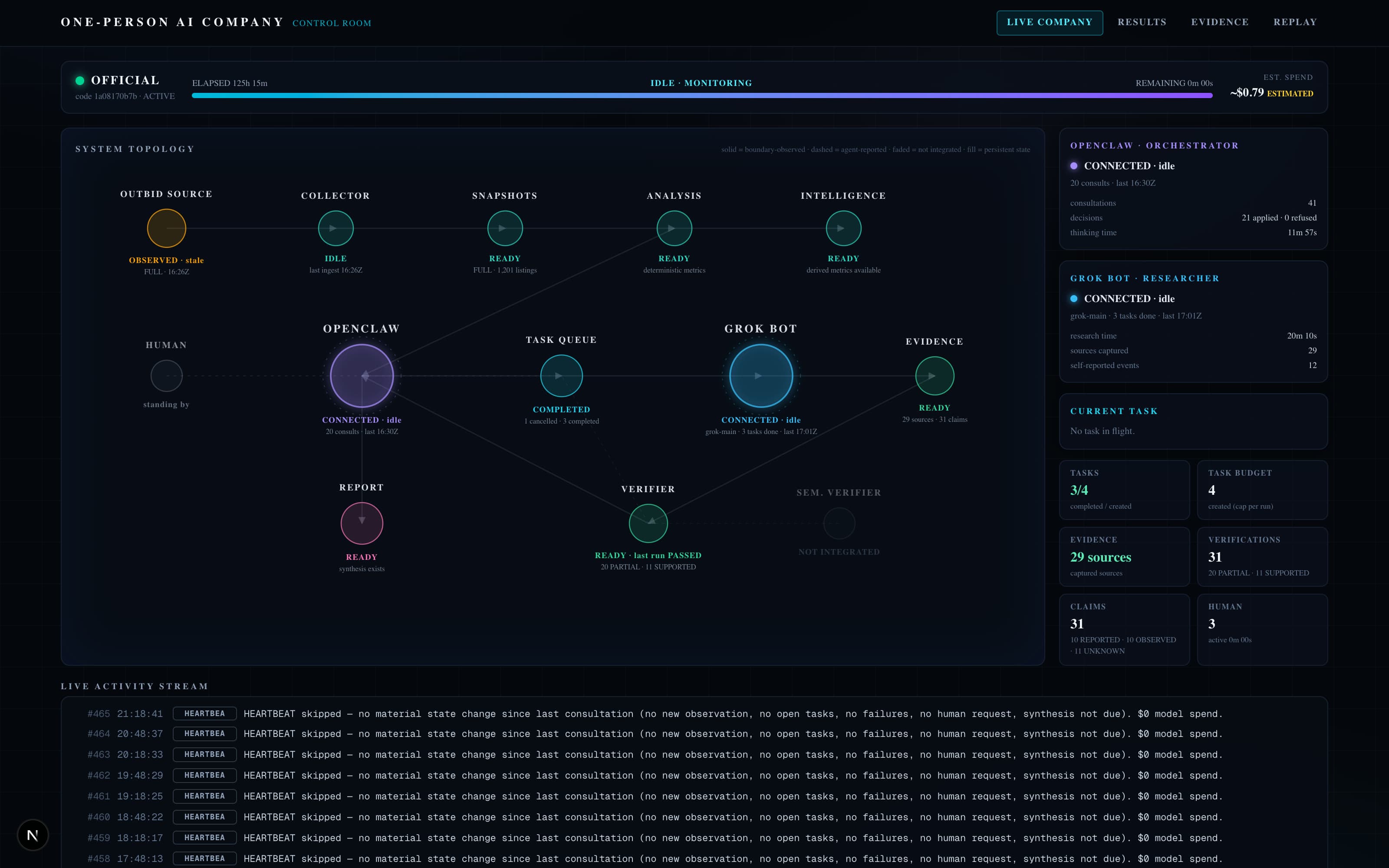The height and width of the screenshot is (868, 1389).
Task: Click the '#465 21:18:41' timestamp
Action: coord(125,713)
